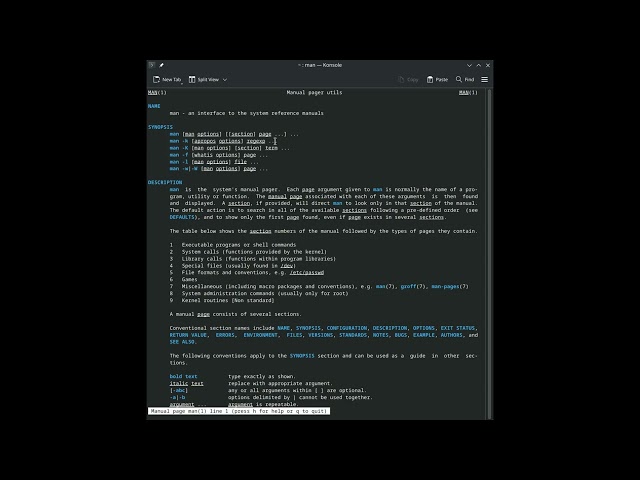Click the ENVIRONMENT section name
640x480 pixels.
point(260,335)
